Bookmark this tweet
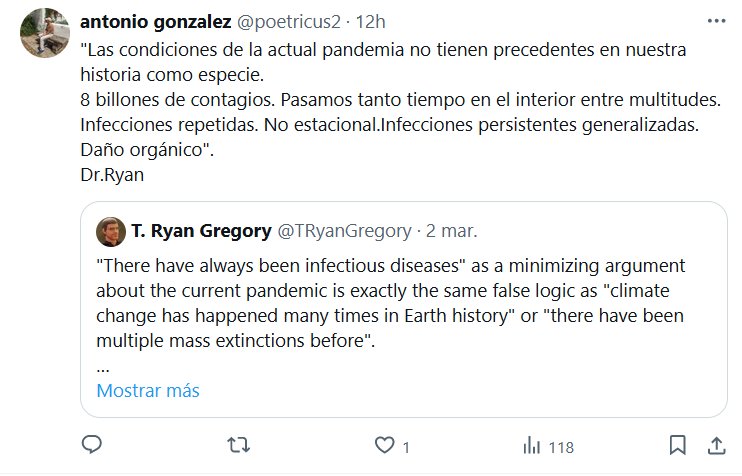Image resolution: width=742 pixels, height=476 pixels. (677, 444)
